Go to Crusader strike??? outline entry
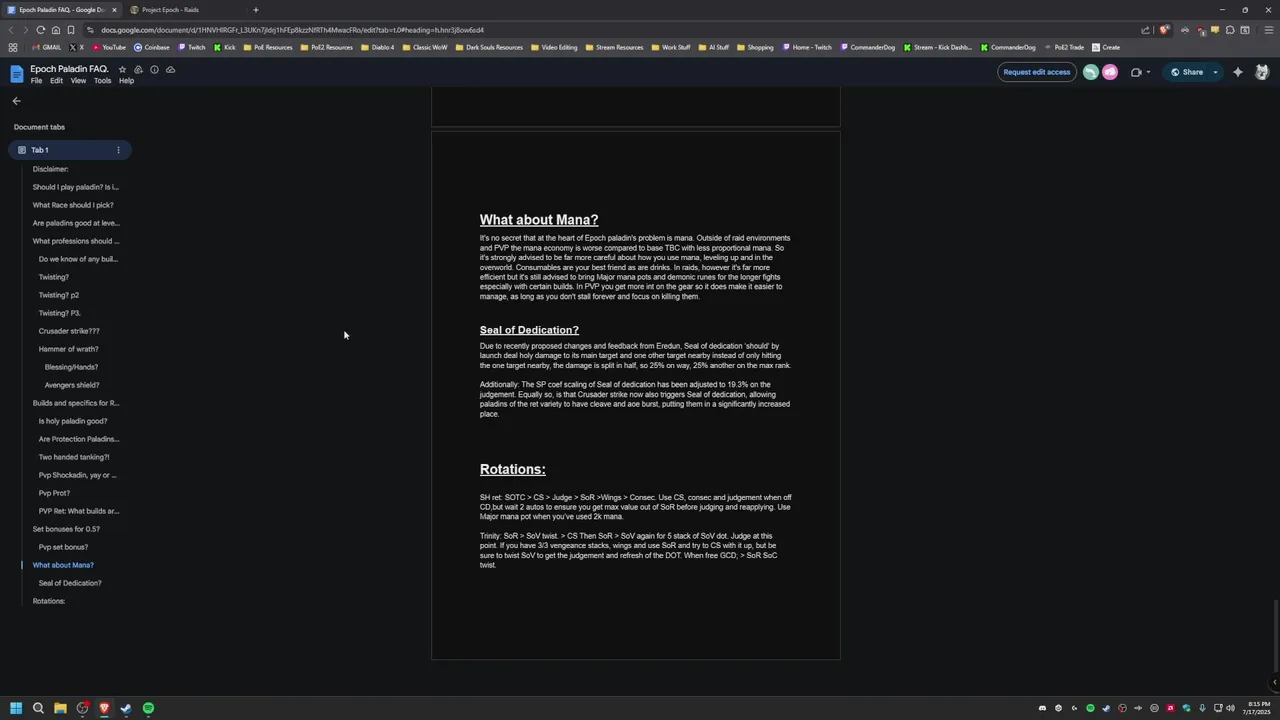The height and width of the screenshot is (720, 1280). coord(69,331)
